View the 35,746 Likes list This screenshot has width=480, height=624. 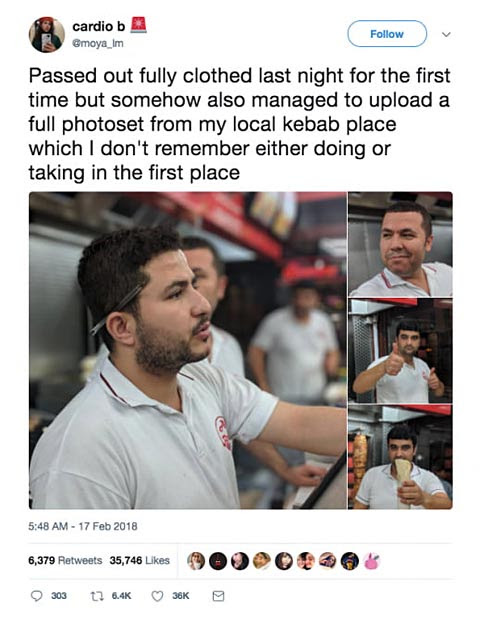tap(140, 560)
